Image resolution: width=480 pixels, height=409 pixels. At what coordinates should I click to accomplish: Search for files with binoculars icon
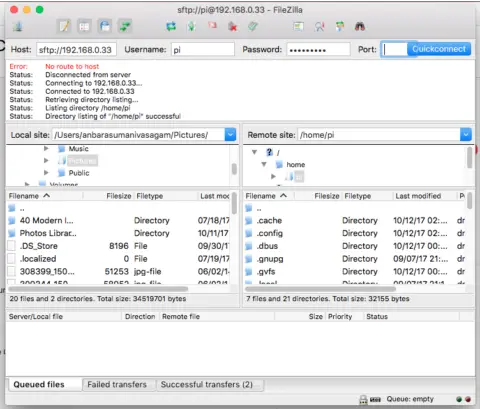tap(360, 26)
